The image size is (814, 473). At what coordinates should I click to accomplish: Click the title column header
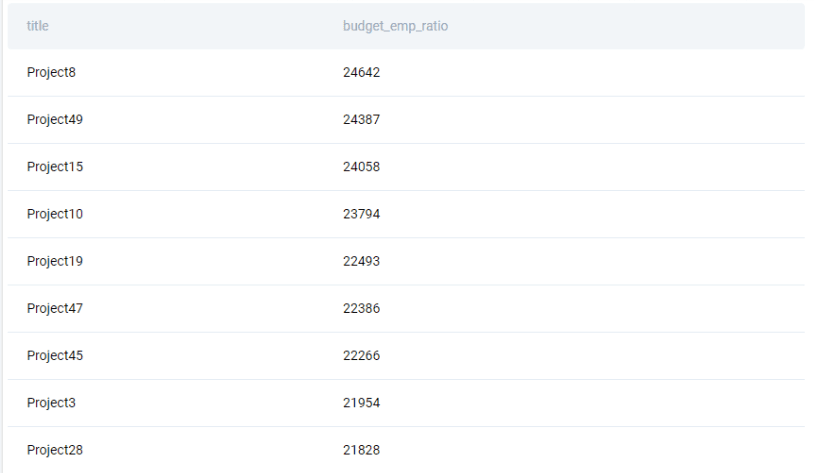pyautogui.click(x=38, y=26)
